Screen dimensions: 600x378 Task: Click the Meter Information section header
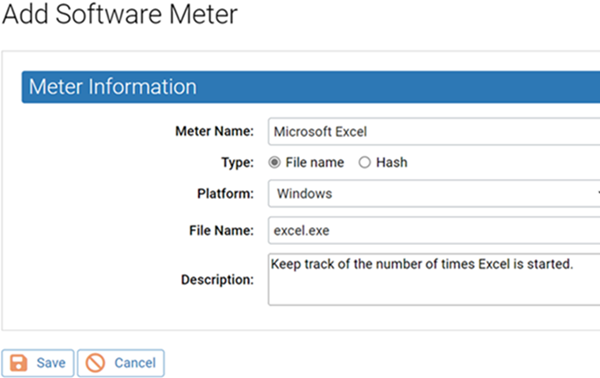pos(311,87)
